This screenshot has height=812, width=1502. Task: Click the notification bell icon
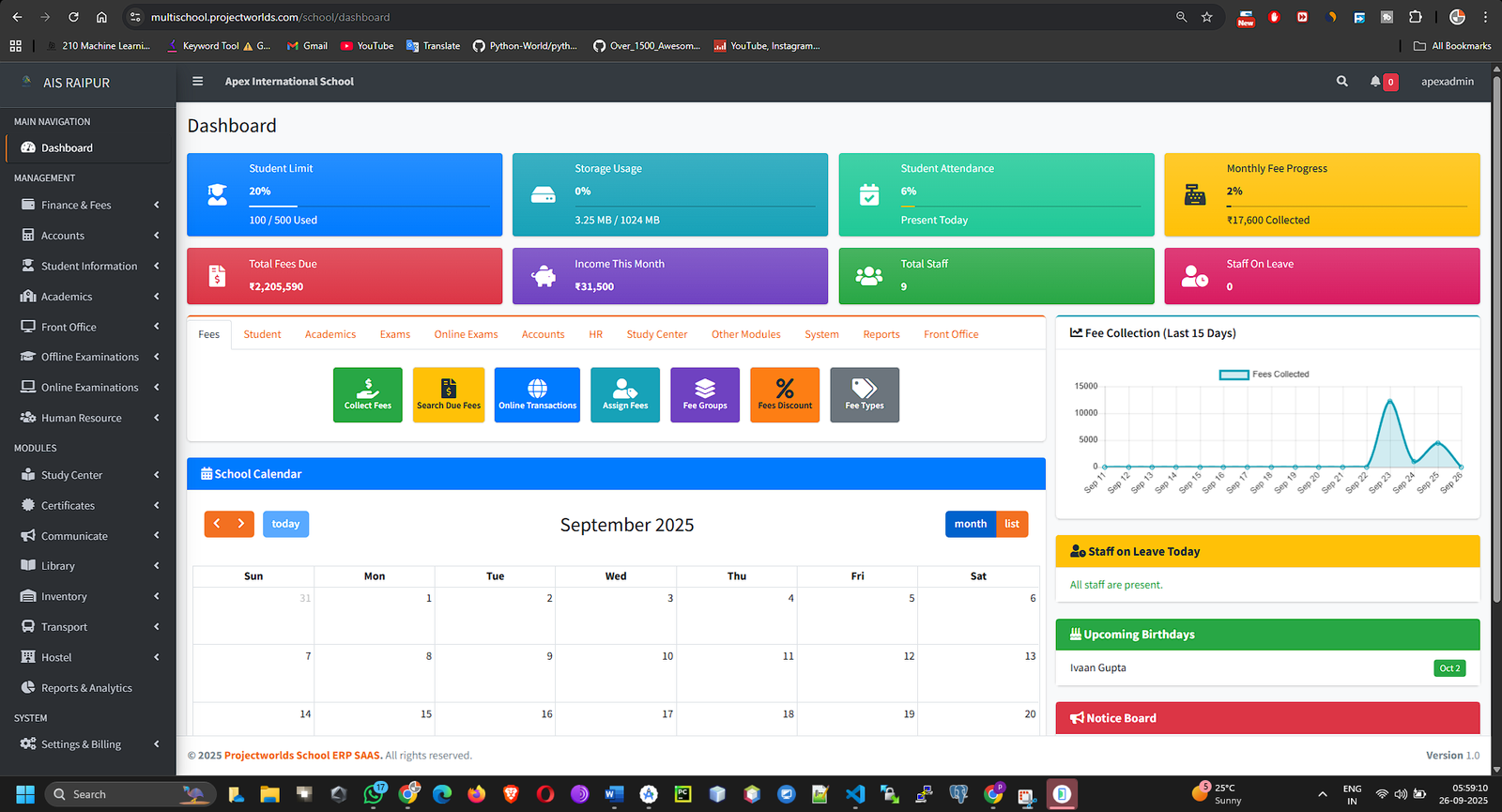[1375, 82]
